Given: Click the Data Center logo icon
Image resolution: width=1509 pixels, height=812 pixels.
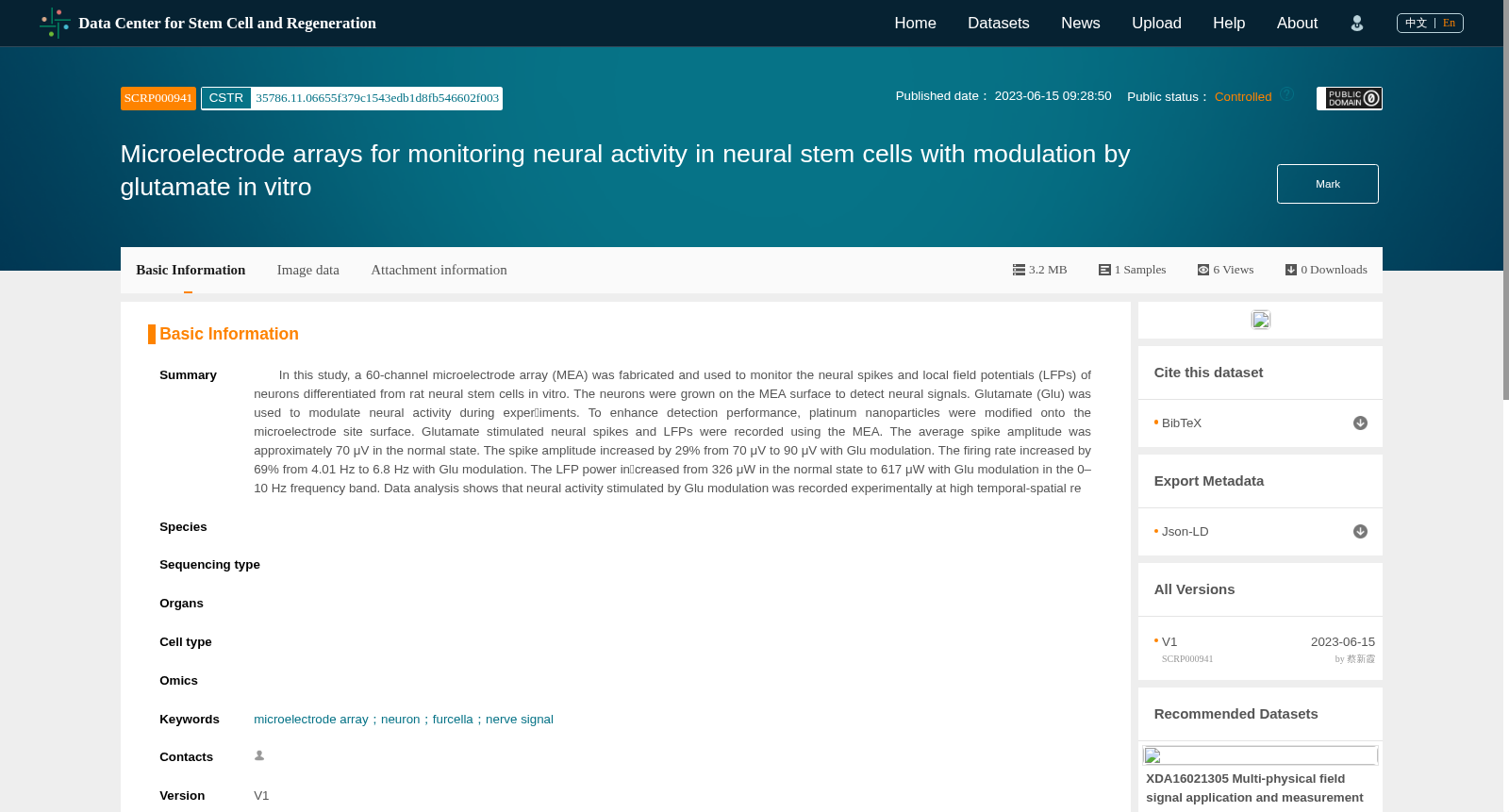Looking at the screenshot, I should 55,23.
